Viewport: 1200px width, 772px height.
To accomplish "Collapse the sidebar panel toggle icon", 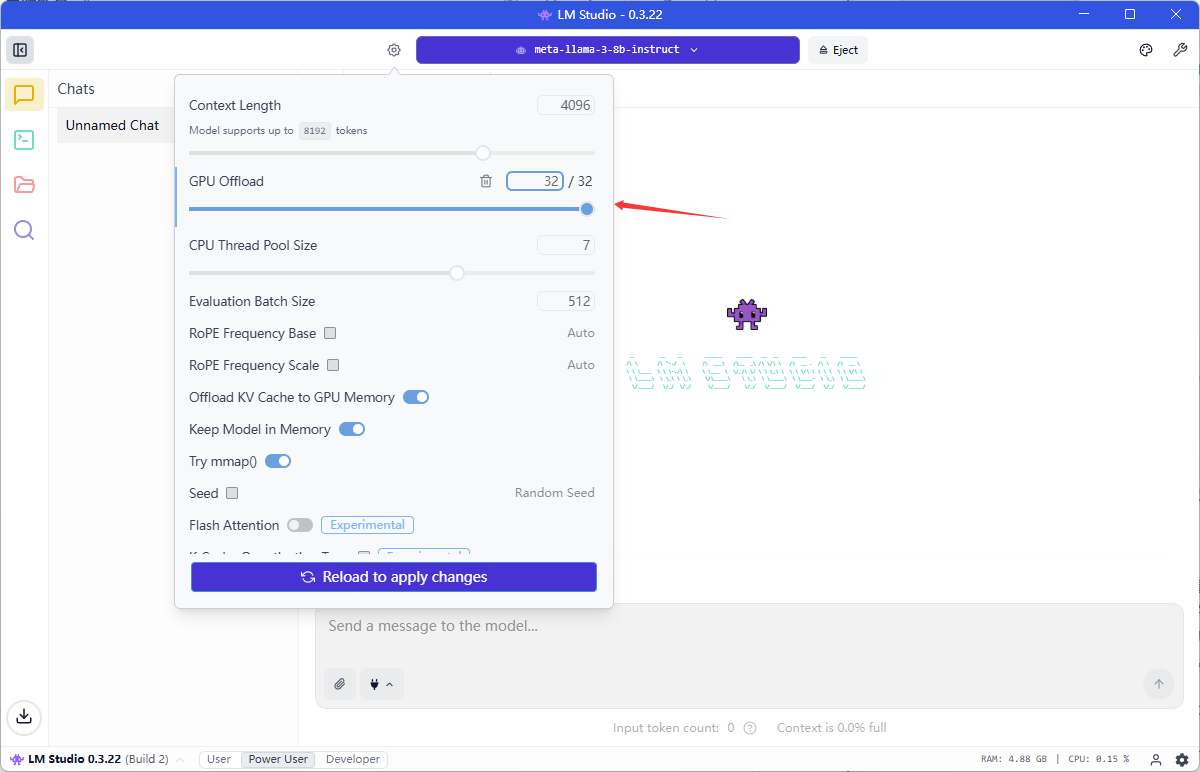I will 20,50.
